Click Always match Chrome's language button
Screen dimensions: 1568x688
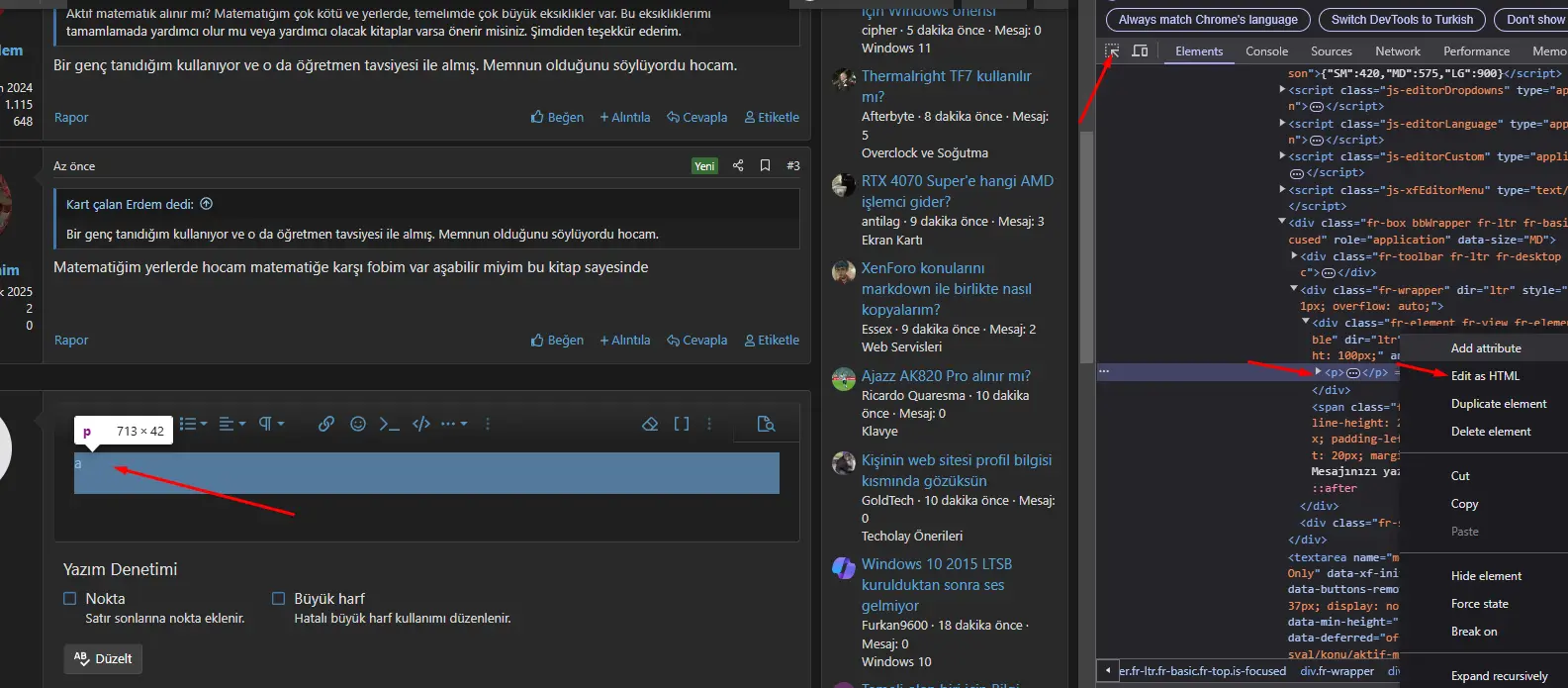click(x=1208, y=19)
